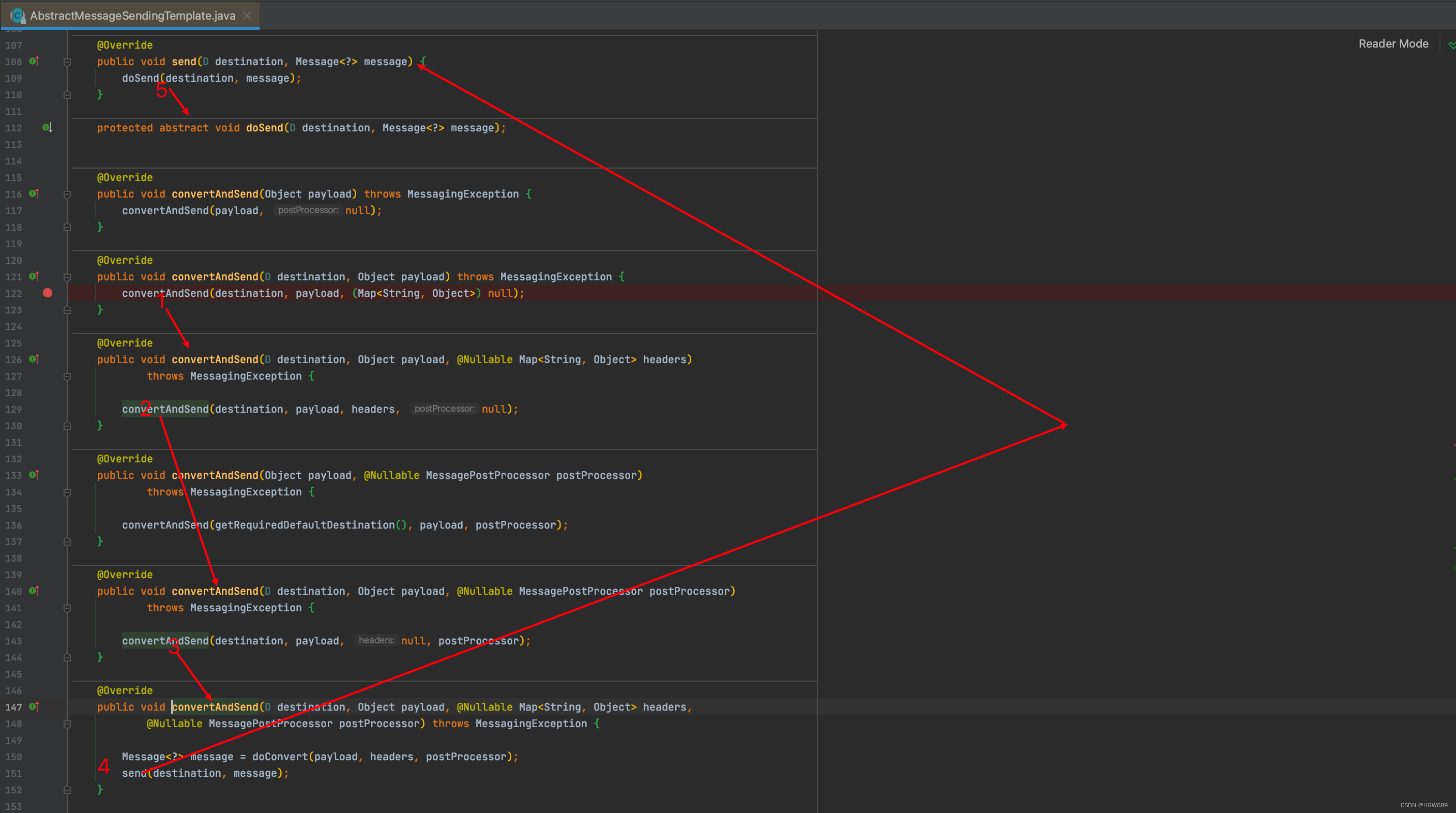
Task: Click the green inspection checkmark beside Reader Mode
Action: pyautogui.click(x=1451, y=44)
